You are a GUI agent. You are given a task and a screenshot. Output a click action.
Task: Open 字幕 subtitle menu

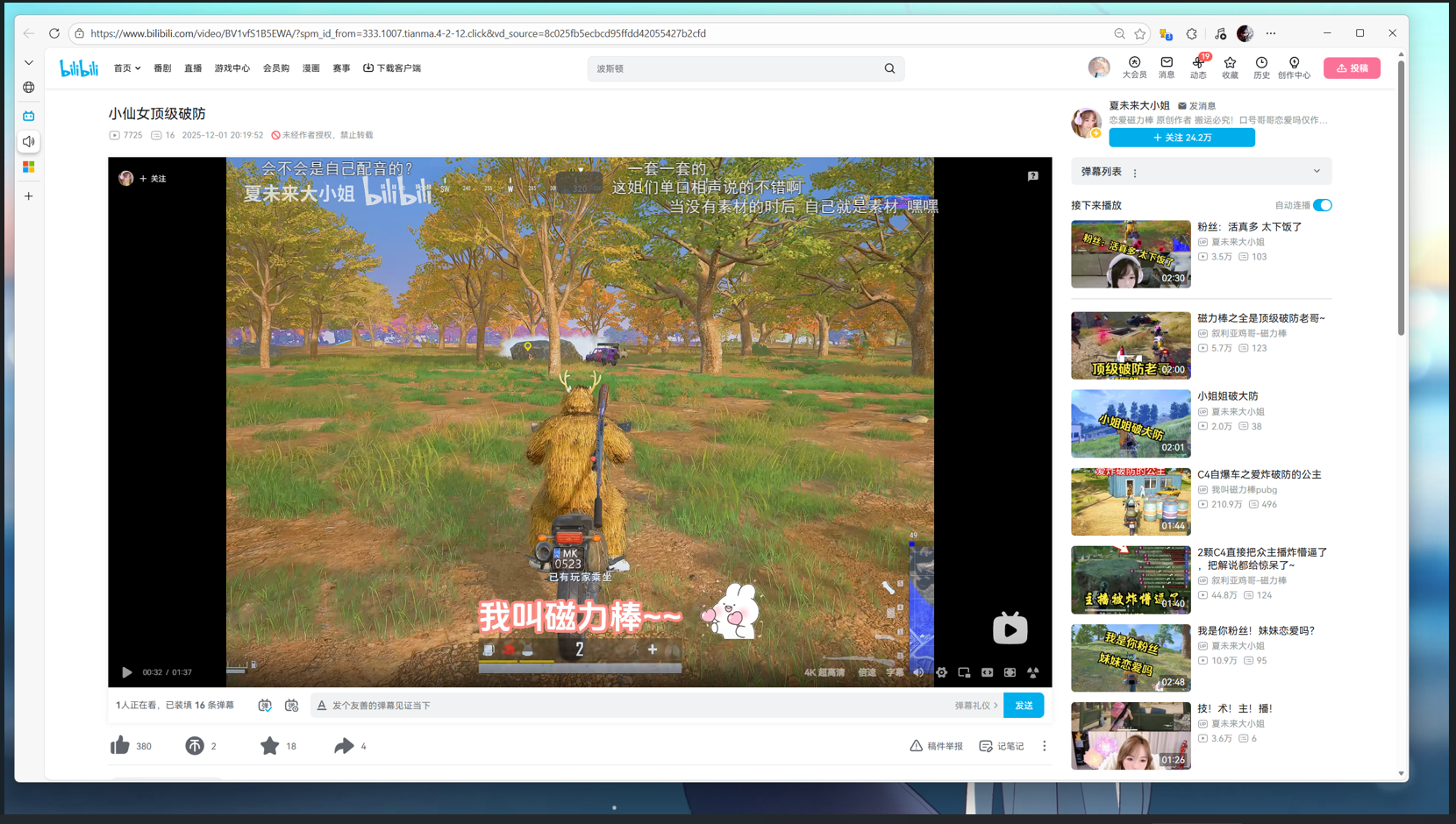click(x=895, y=672)
